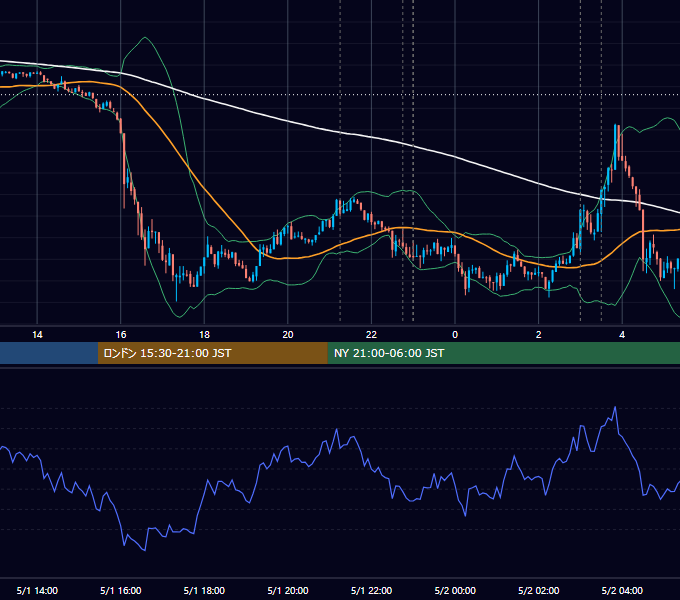Viewport: 680px width, 600px height.
Task: Click the 5/2 04:00 label on indicator axis
Action: pyautogui.click(x=622, y=590)
